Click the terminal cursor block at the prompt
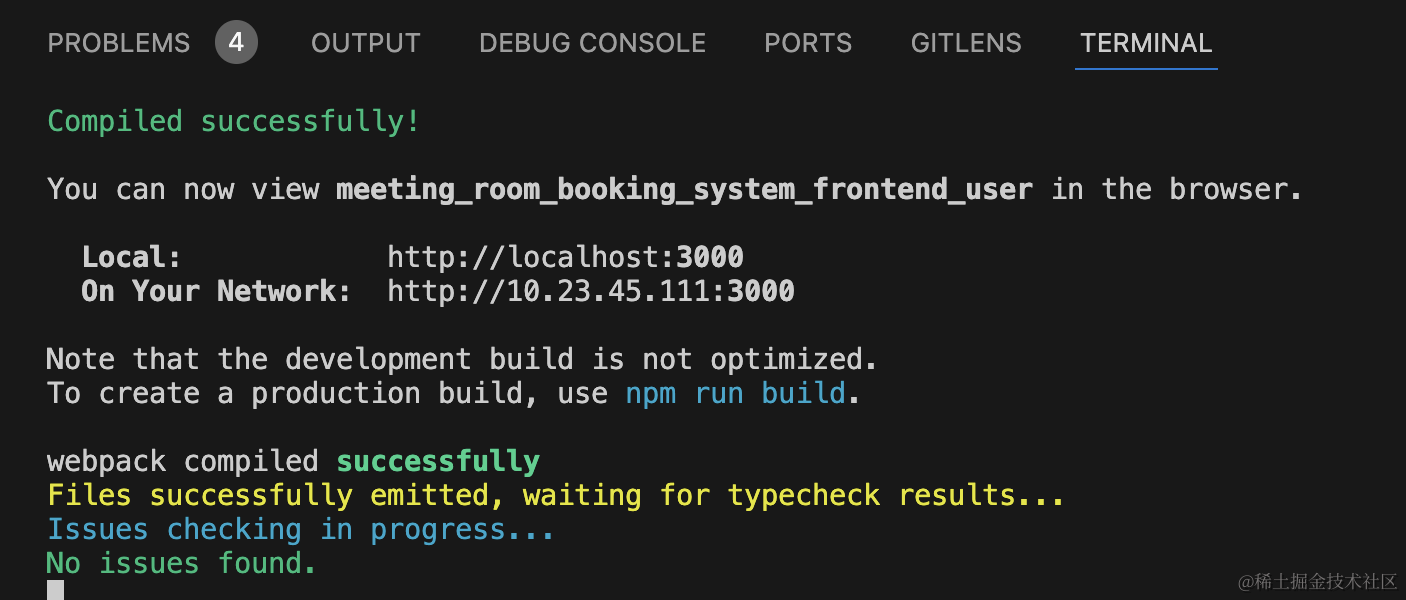Image resolution: width=1406 pixels, height=600 pixels. pos(56,591)
